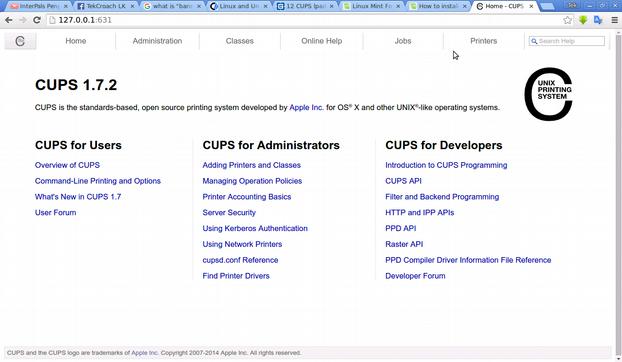The height and width of the screenshot is (362, 622).
Task: Open Find Printer Drivers link
Action: [236, 276]
